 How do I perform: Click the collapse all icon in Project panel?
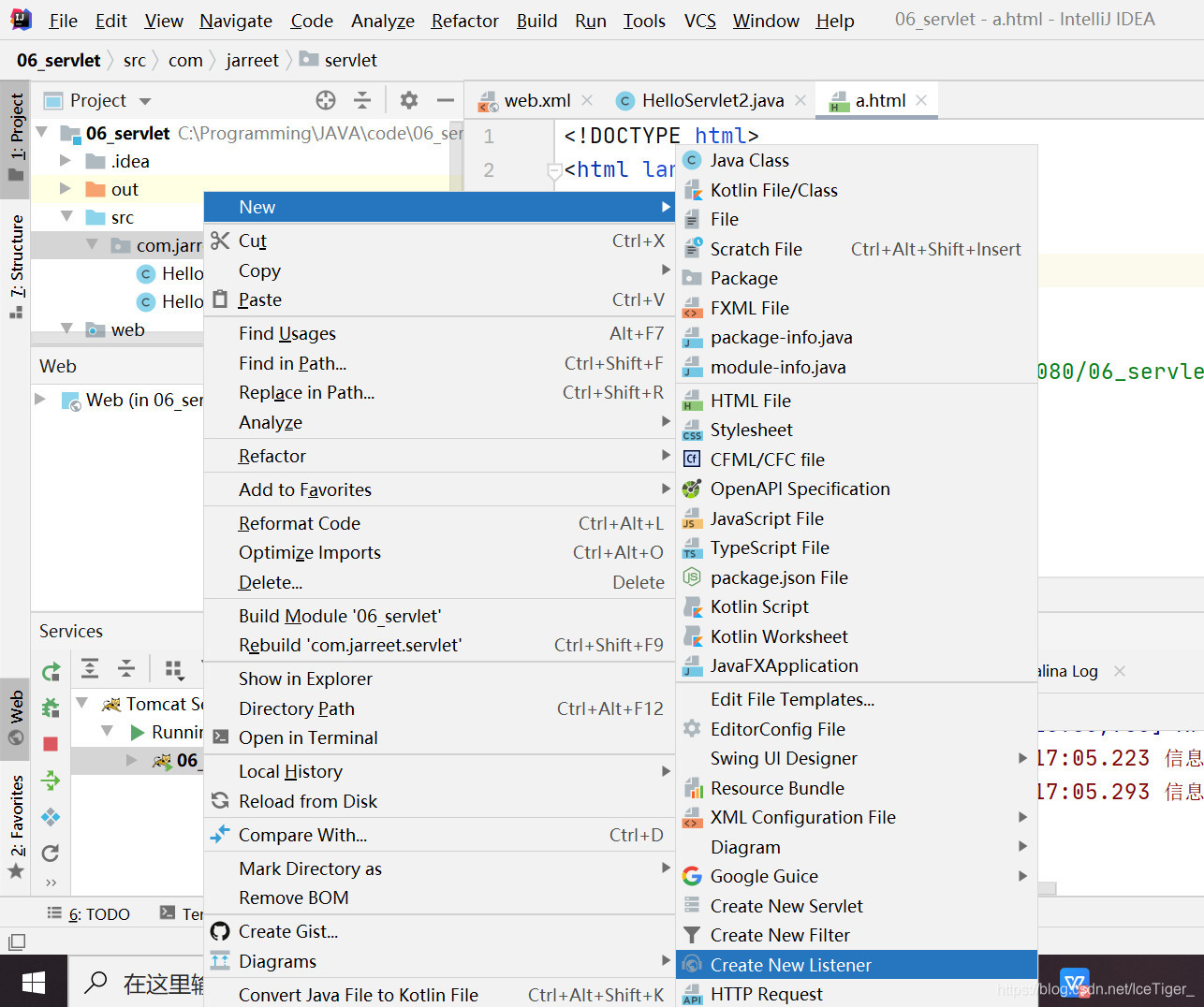(x=362, y=100)
